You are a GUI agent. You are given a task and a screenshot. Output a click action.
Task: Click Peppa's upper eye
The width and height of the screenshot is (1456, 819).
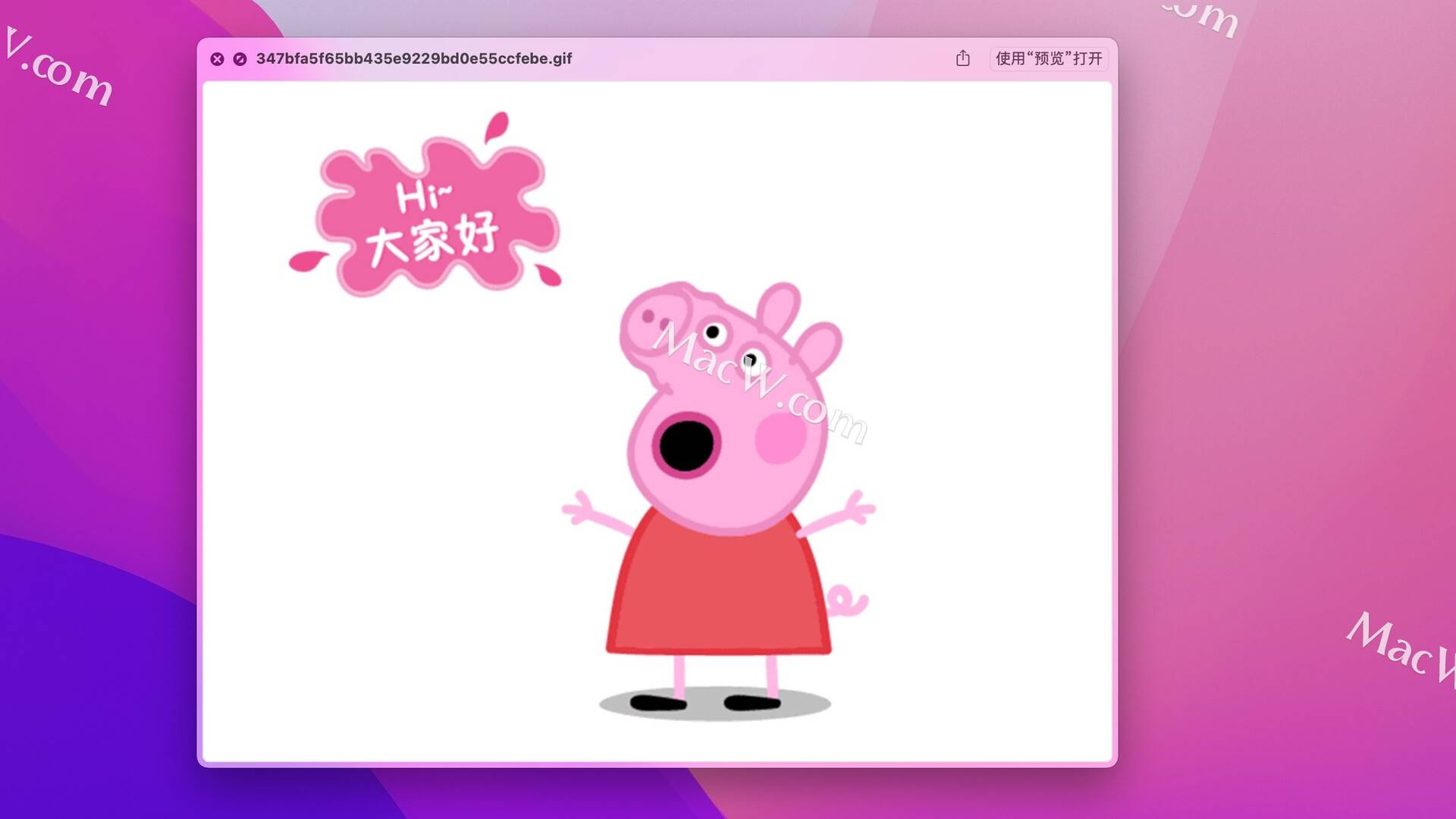click(x=713, y=332)
